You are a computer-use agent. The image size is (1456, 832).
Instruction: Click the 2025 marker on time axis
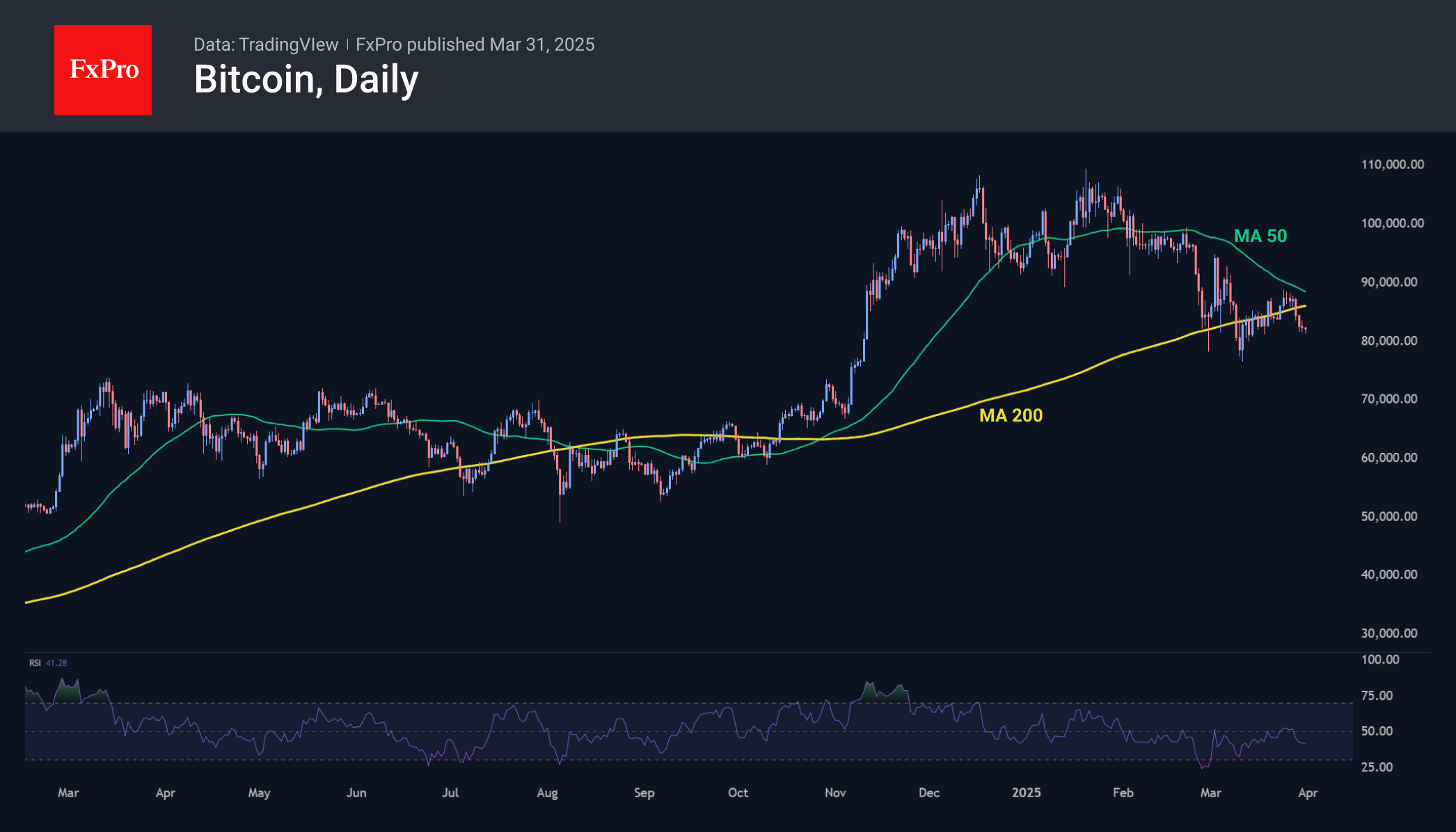(1027, 793)
